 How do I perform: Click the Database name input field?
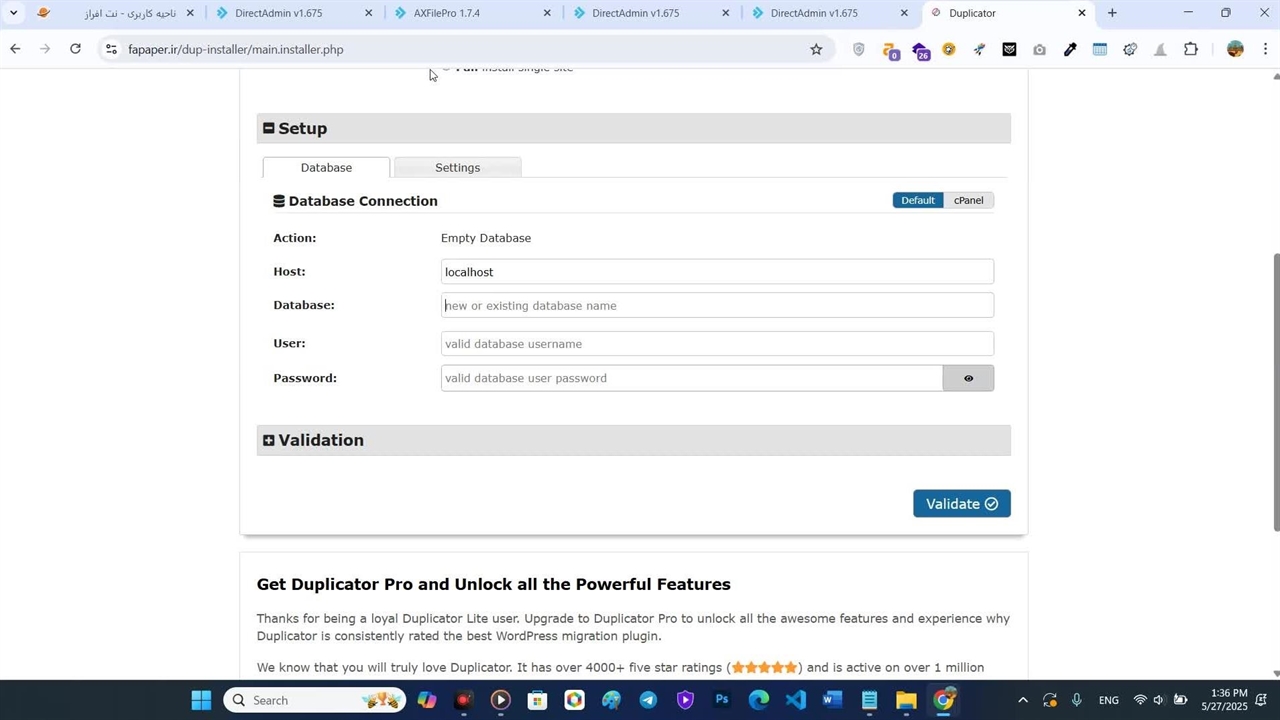tap(717, 306)
